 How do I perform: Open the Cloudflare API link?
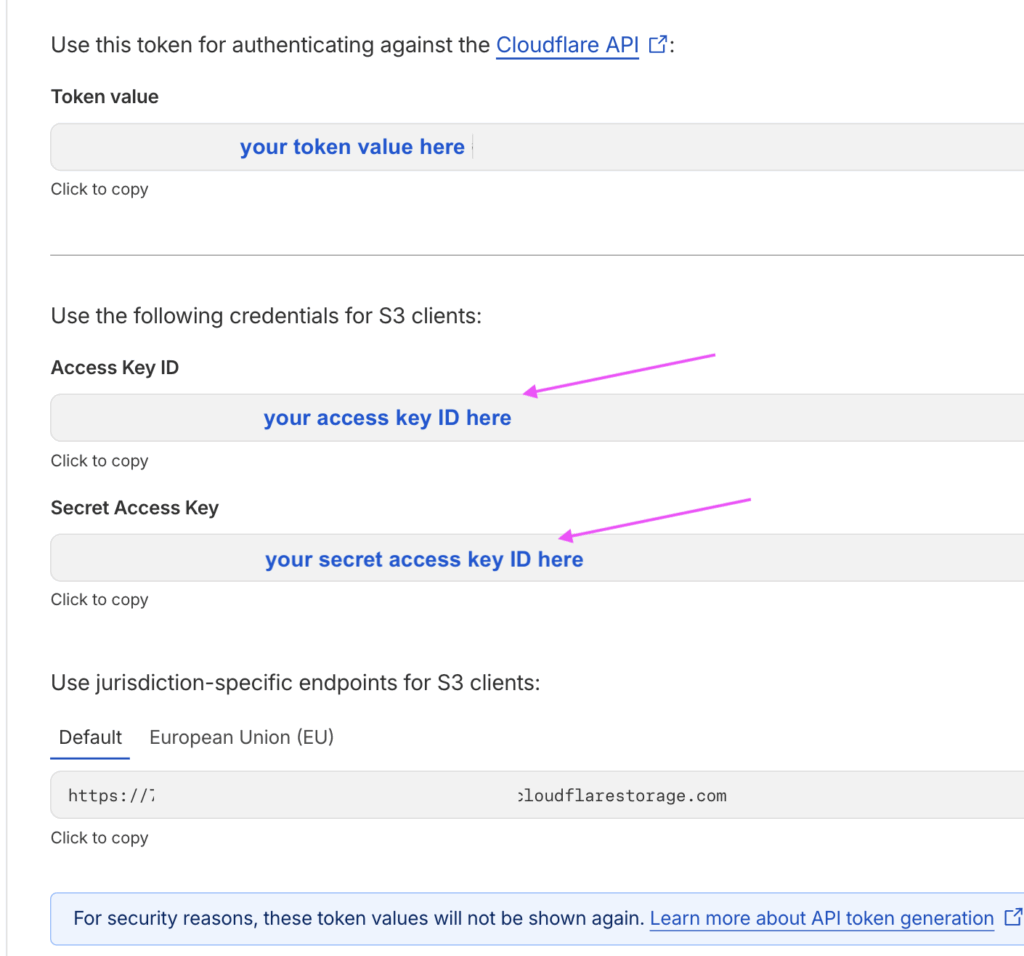click(566, 45)
